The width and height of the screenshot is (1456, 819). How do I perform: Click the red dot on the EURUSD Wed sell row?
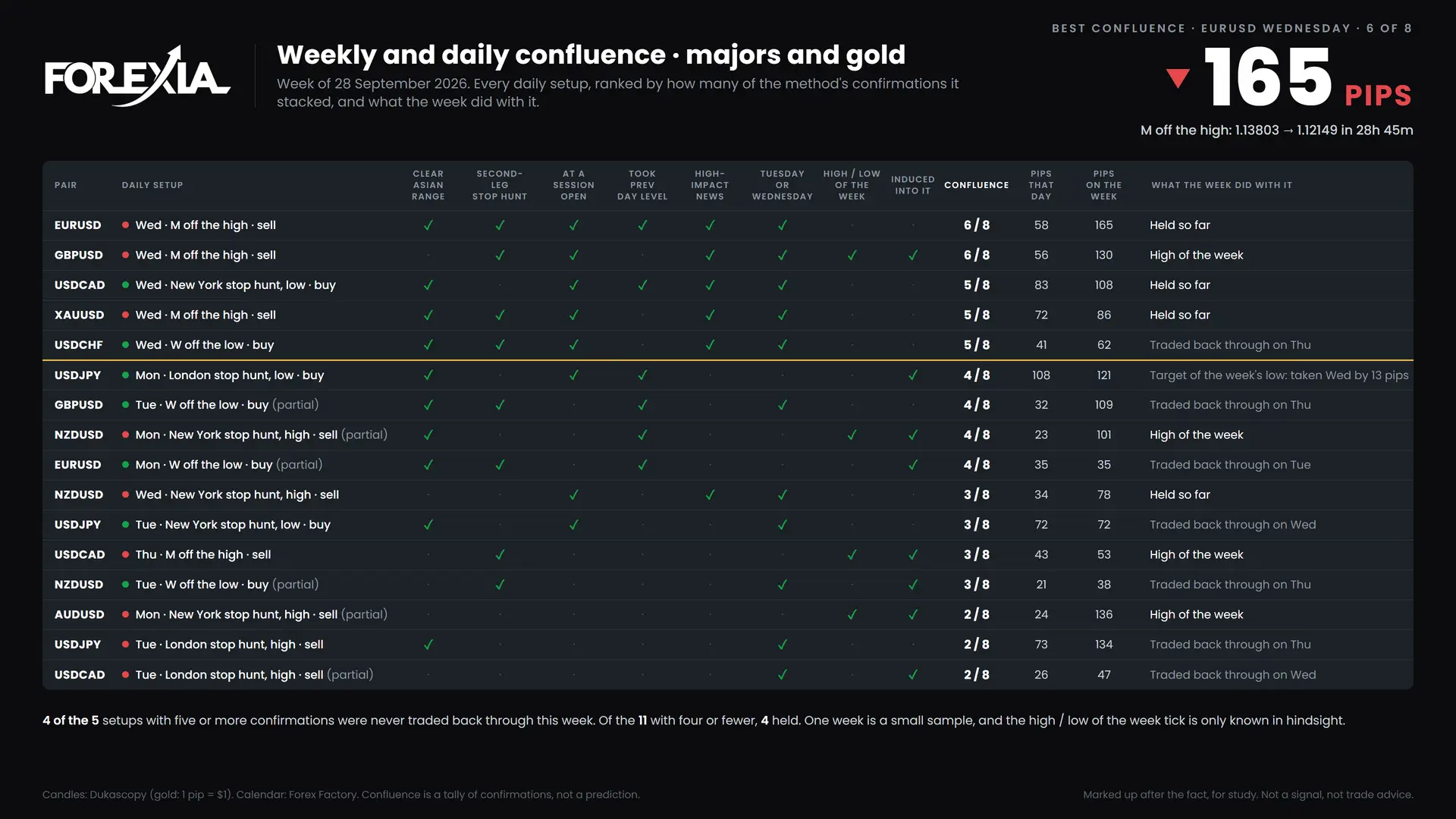coord(125,225)
